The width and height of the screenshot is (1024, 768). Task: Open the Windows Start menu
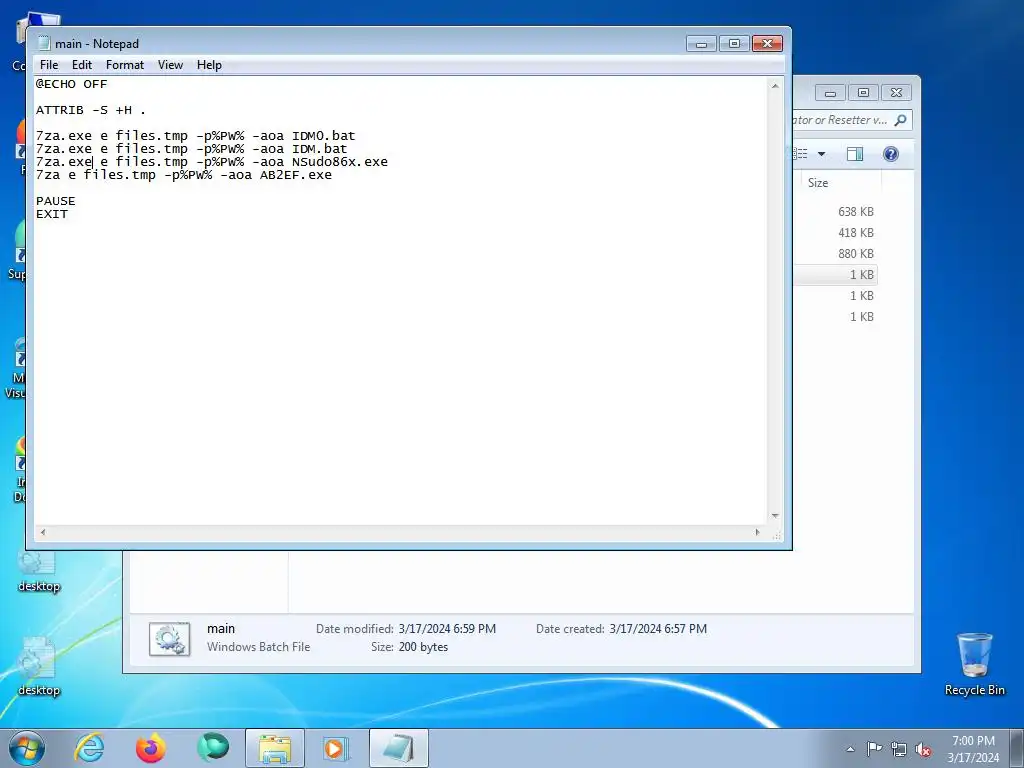27,748
